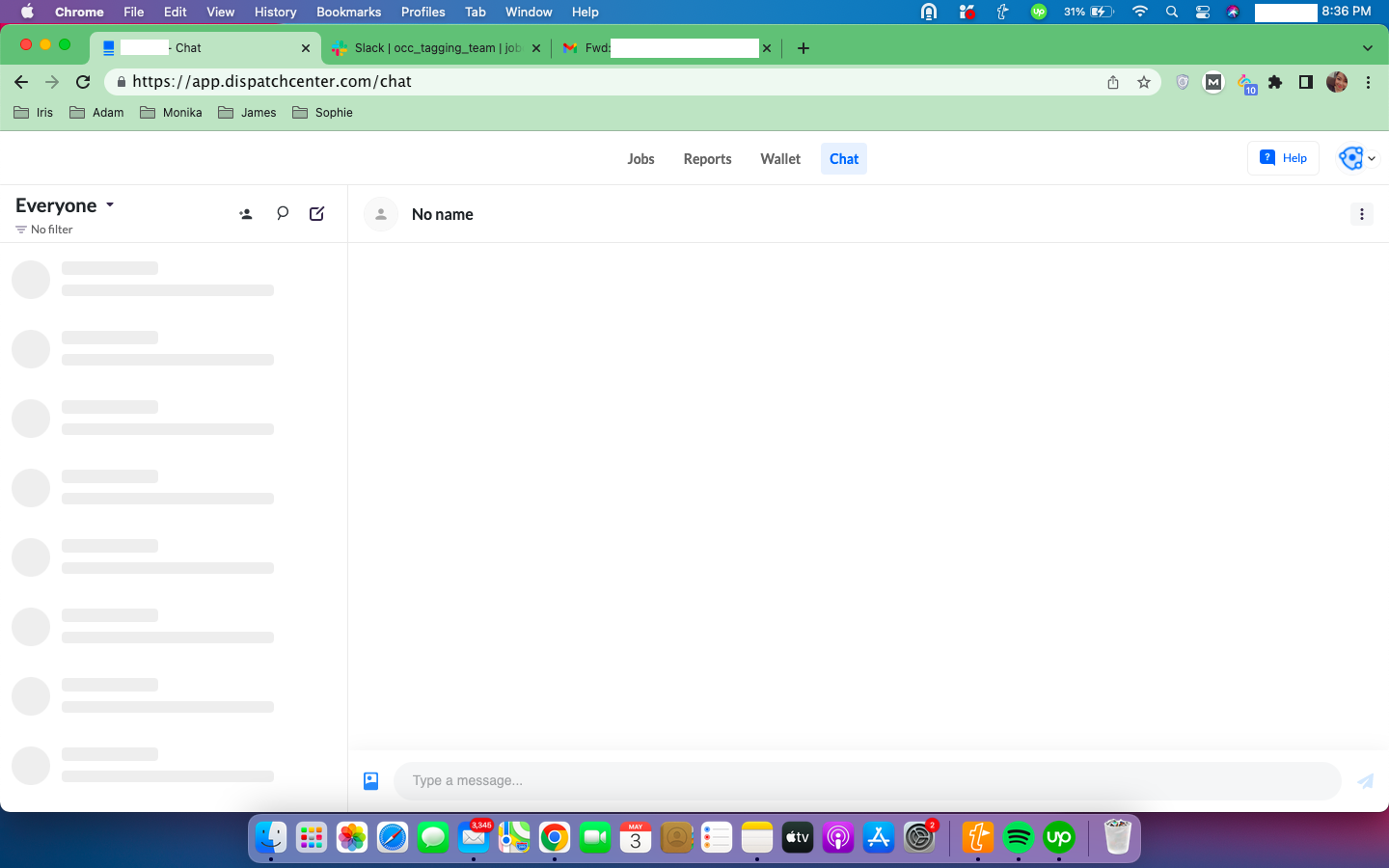The height and width of the screenshot is (868, 1389).
Task: Reload the page in Chrome
Action: click(83, 82)
